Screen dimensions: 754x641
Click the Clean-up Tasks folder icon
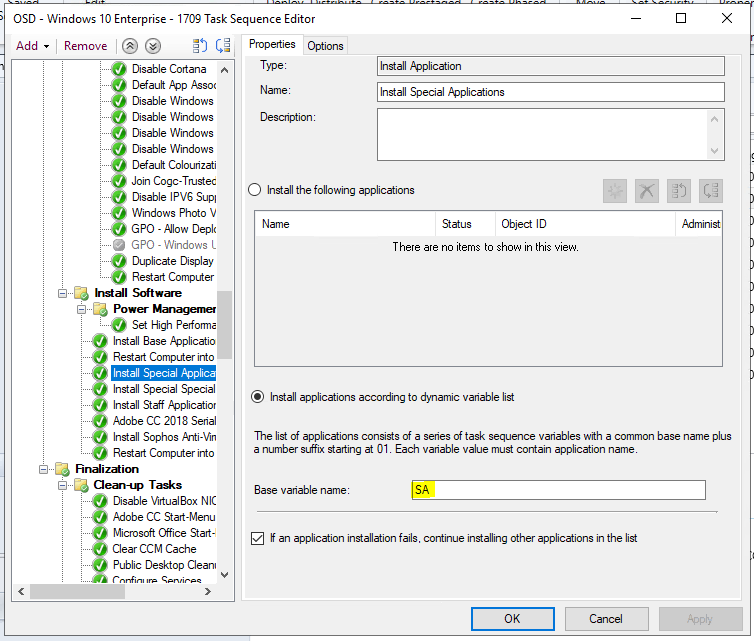click(81, 485)
